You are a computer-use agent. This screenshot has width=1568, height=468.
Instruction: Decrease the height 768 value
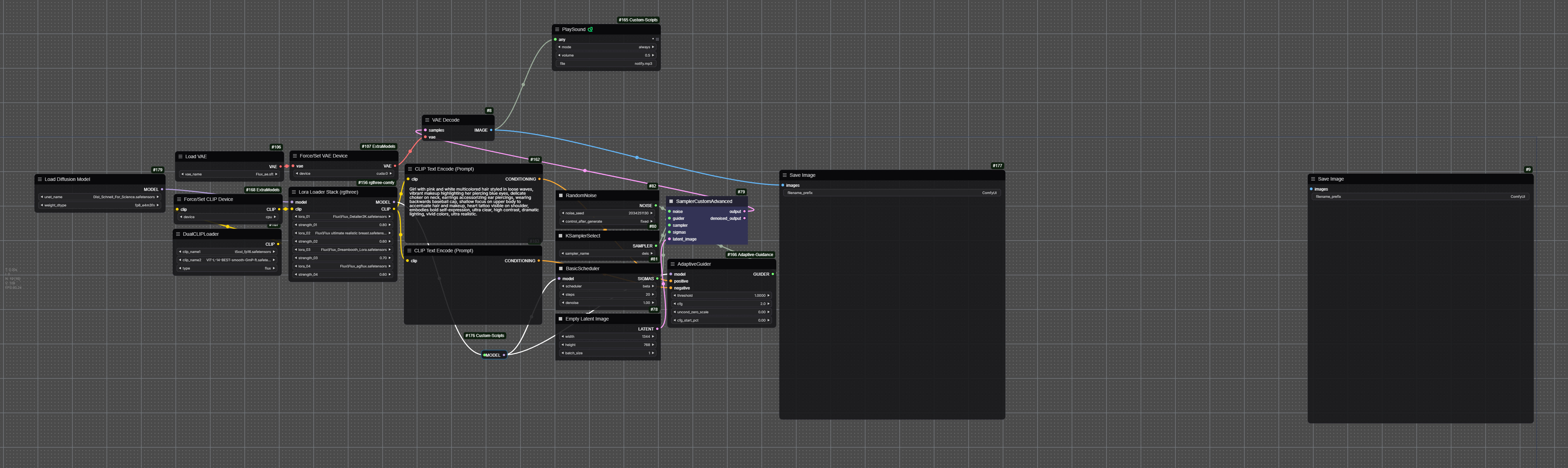click(x=563, y=345)
